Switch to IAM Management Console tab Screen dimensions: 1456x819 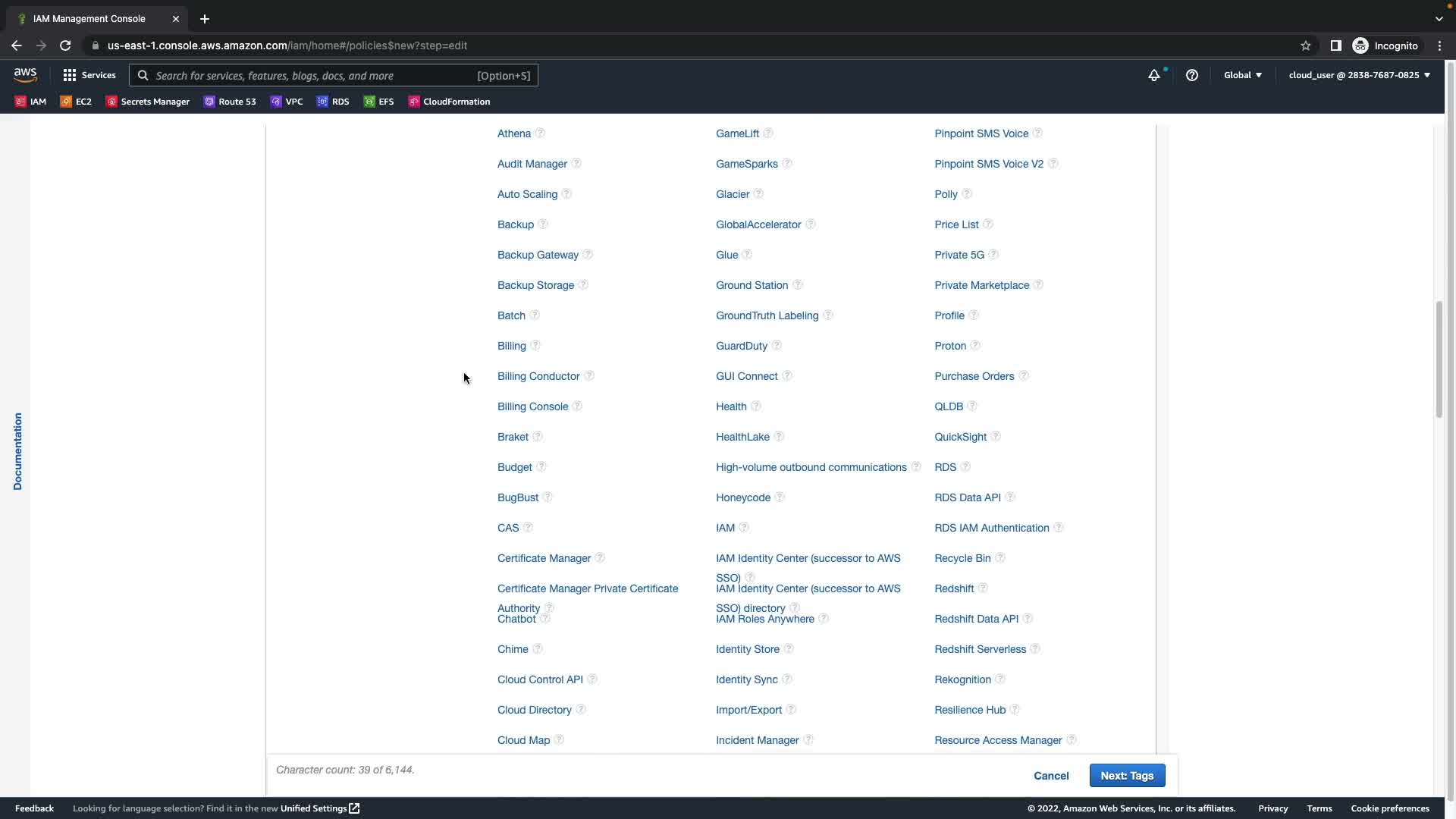click(89, 18)
